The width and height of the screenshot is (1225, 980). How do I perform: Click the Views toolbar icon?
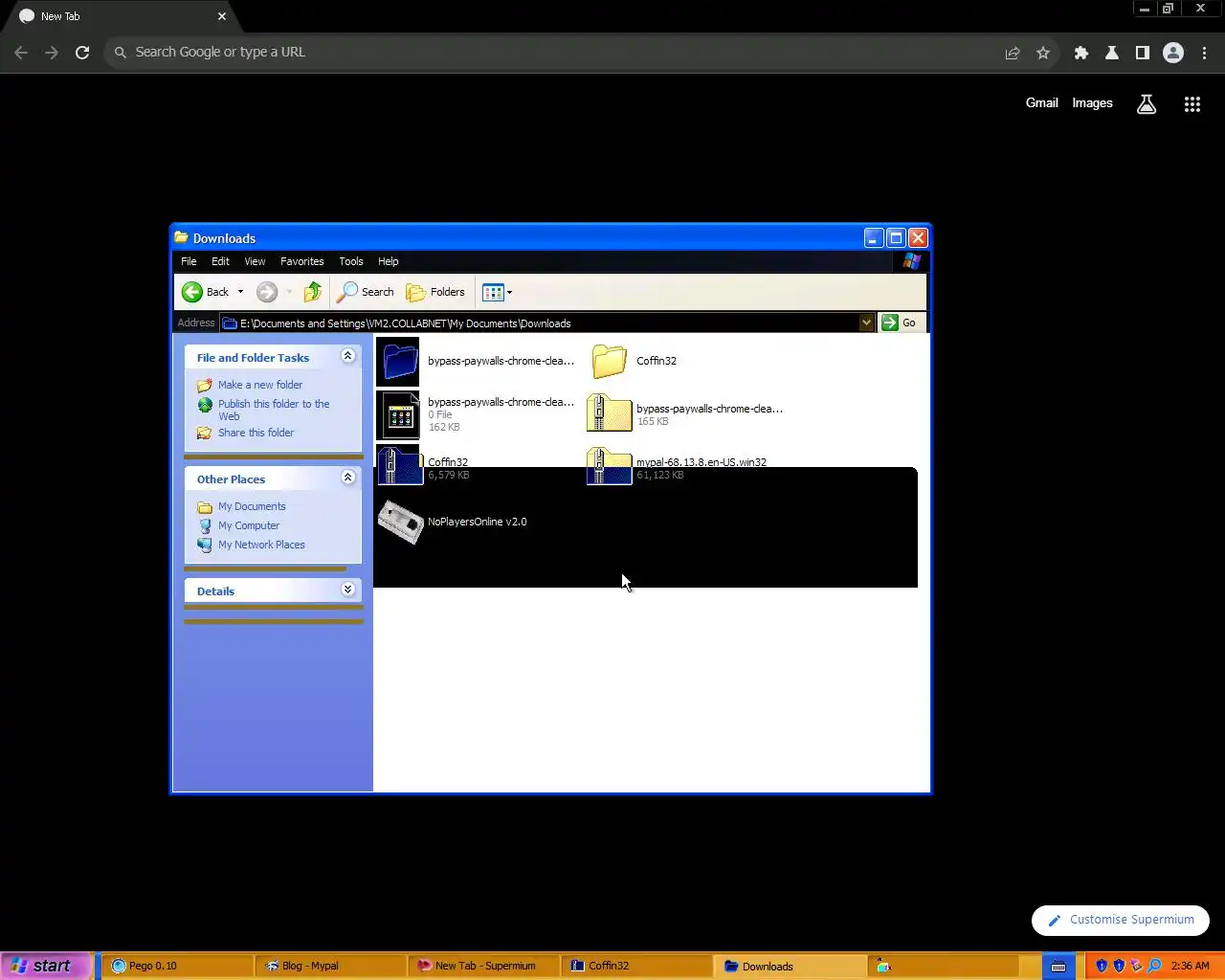click(x=493, y=292)
